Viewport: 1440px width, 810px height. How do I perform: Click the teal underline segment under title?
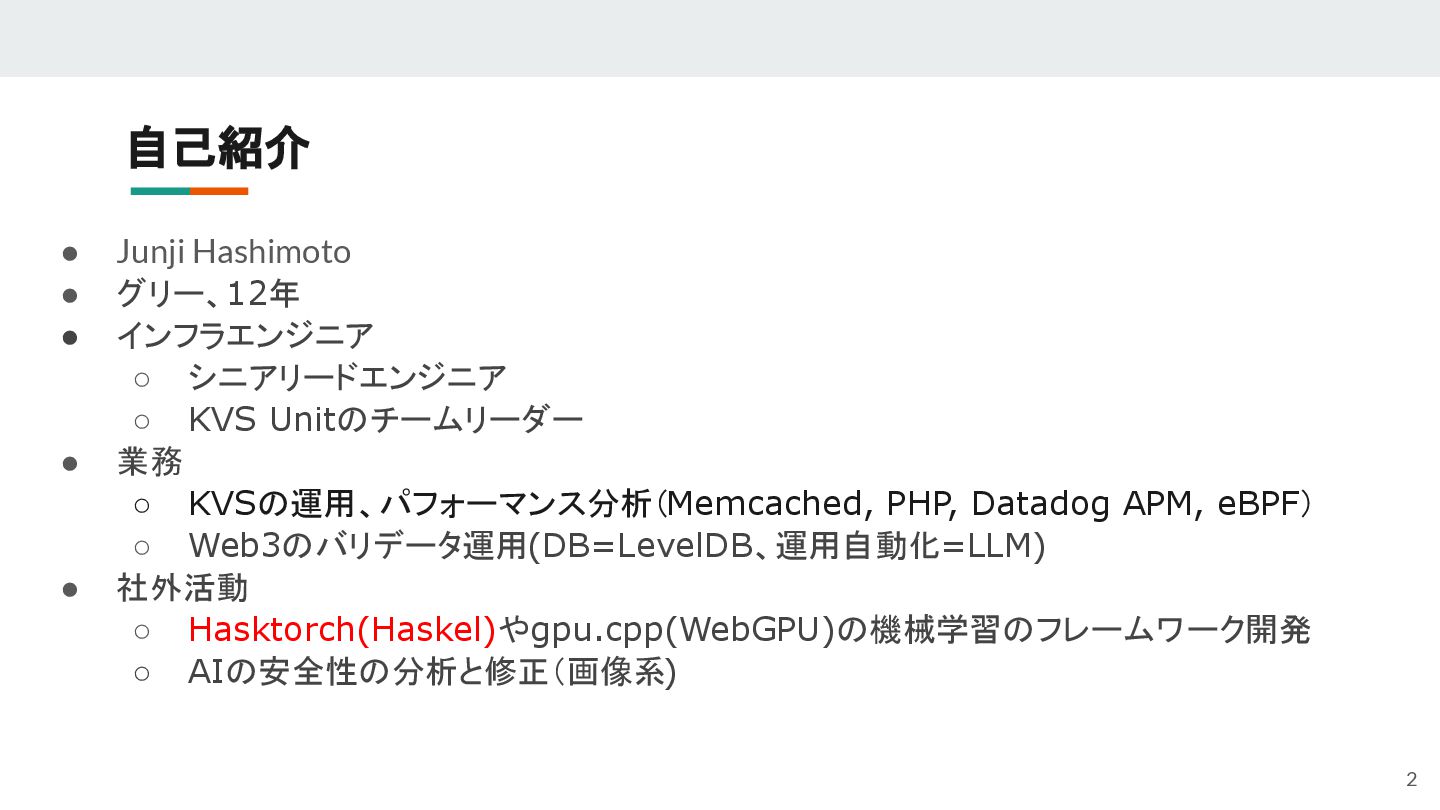(160, 190)
